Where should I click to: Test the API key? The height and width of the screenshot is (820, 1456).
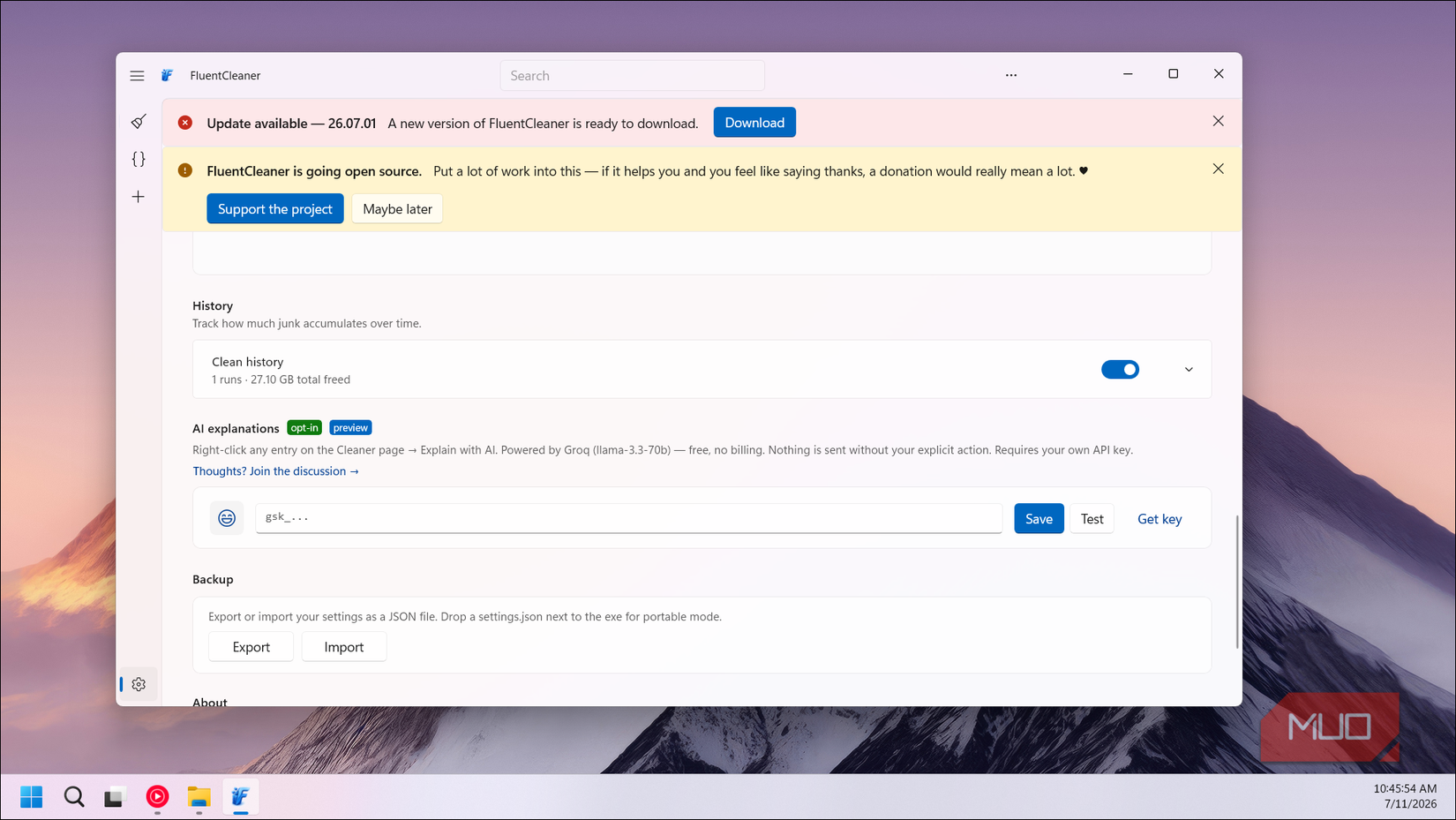pos(1092,519)
